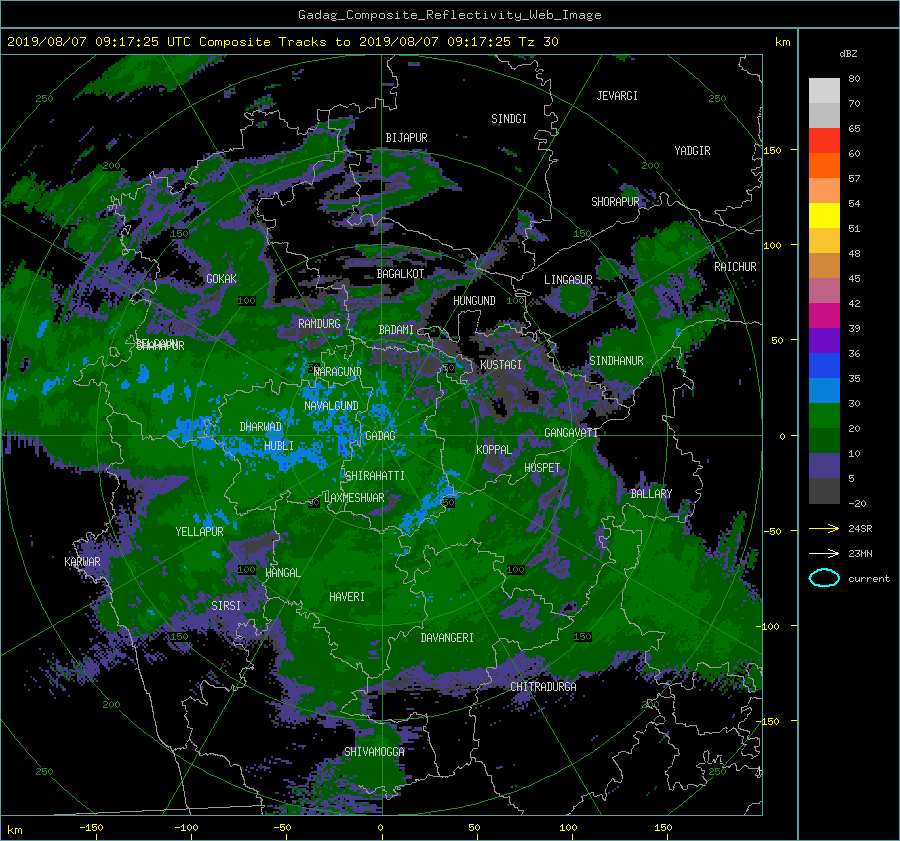Click the SHIRAHATTI city label
Image resolution: width=900 pixels, height=841 pixels.
tap(375, 476)
